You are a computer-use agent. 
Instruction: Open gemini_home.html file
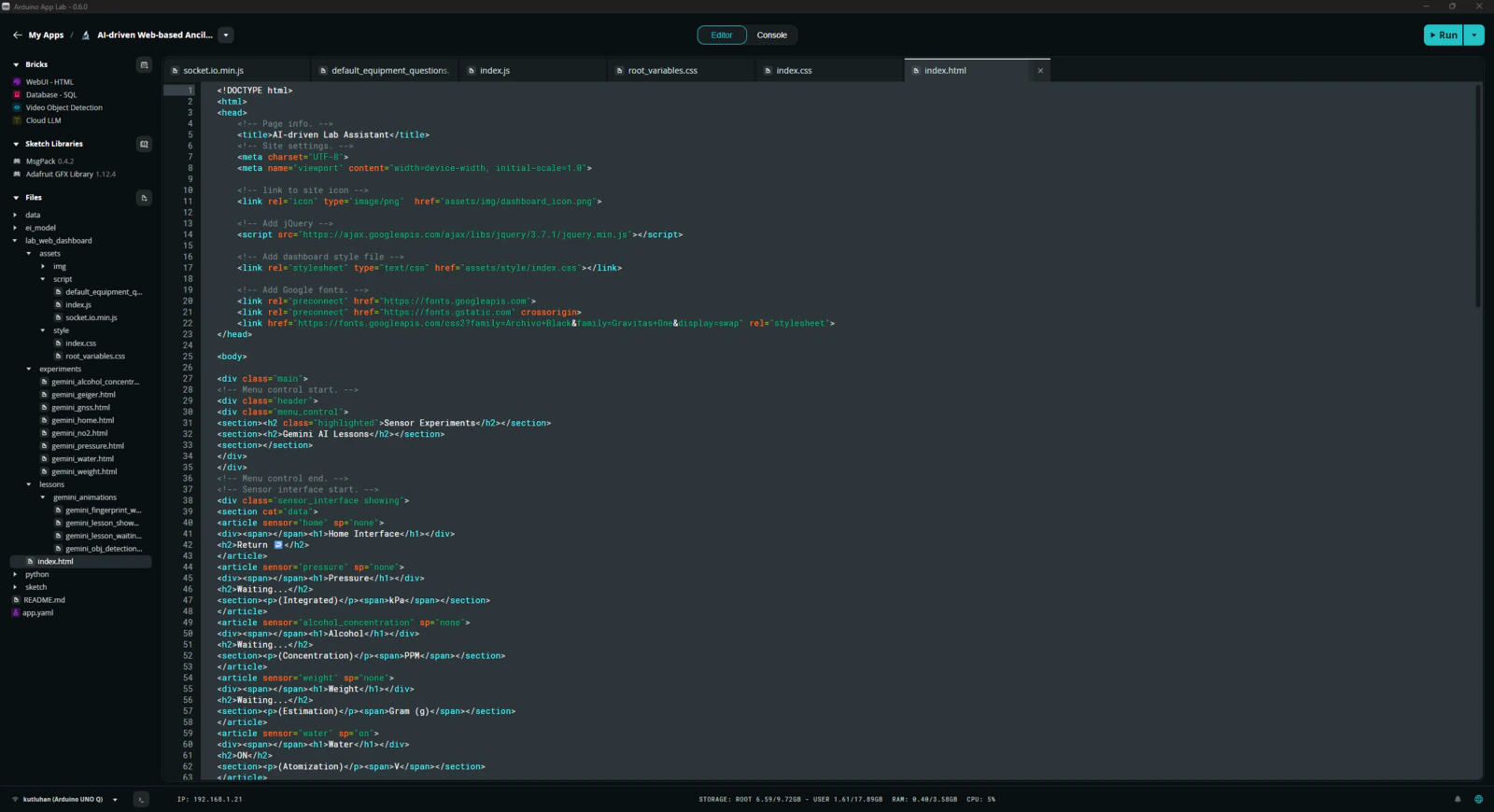pos(78,421)
